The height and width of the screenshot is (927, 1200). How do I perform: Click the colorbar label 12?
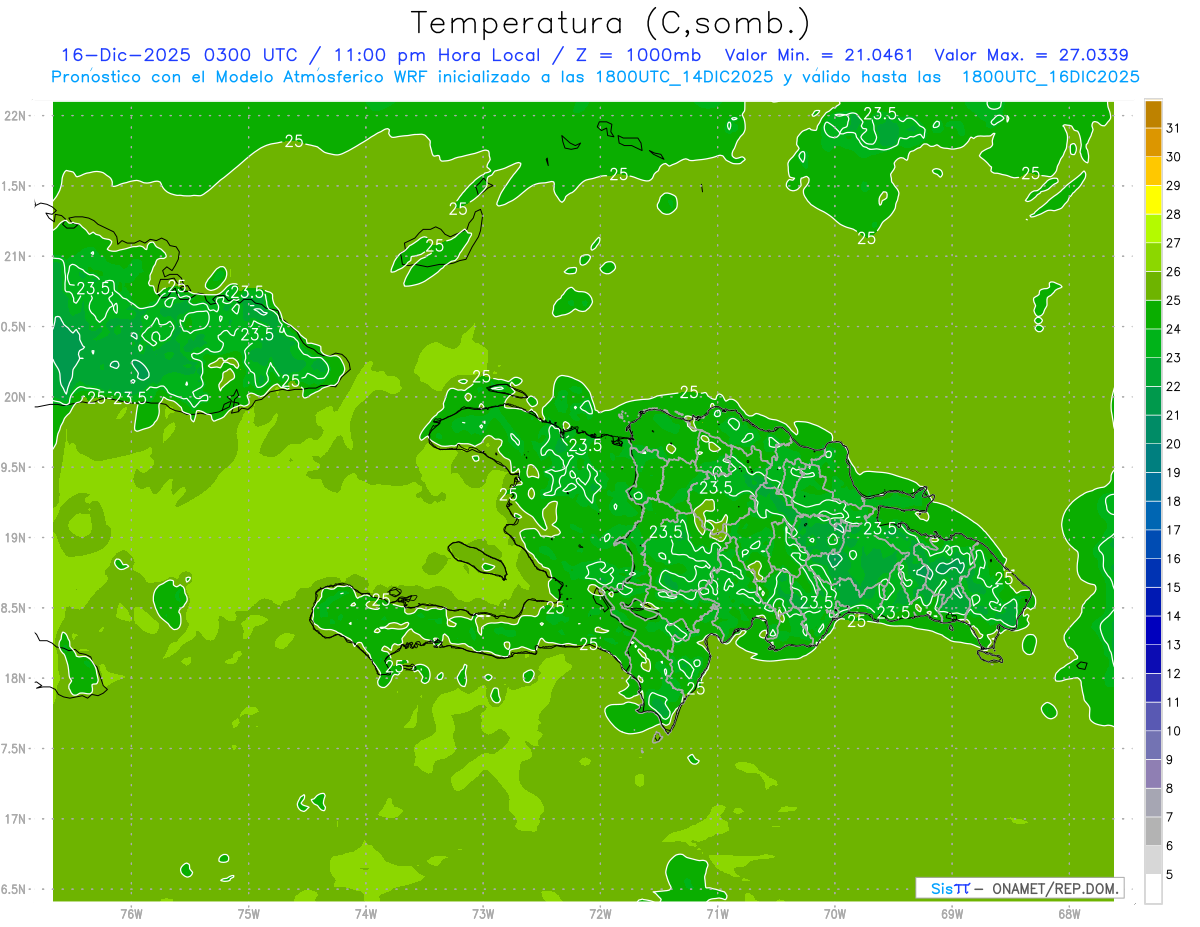(1174, 673)
